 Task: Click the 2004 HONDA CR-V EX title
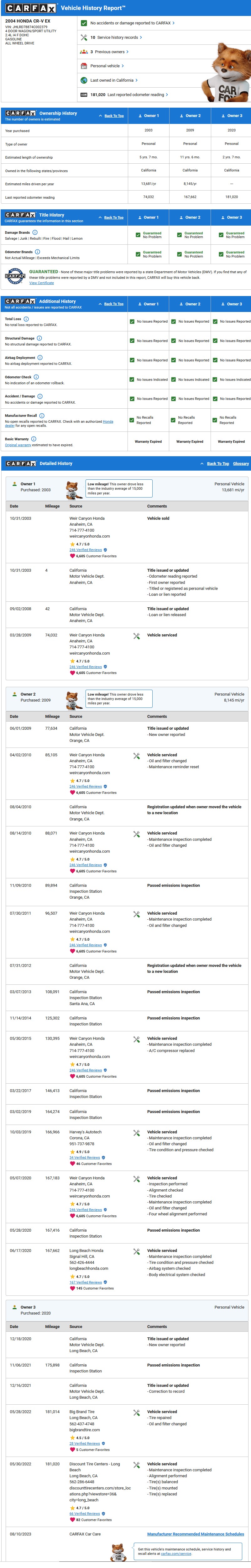28,21
